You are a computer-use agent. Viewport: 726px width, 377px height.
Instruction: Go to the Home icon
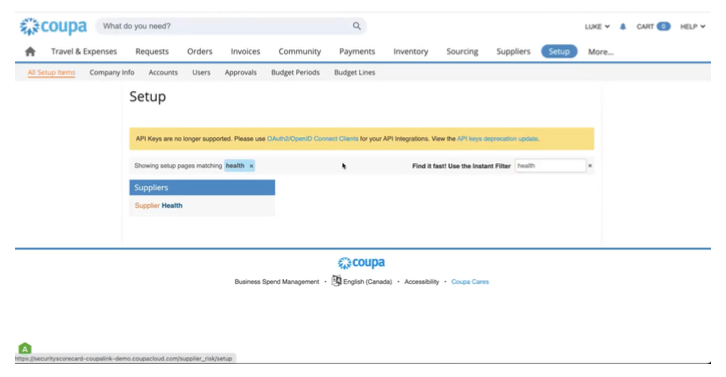(x=30, y=51)
